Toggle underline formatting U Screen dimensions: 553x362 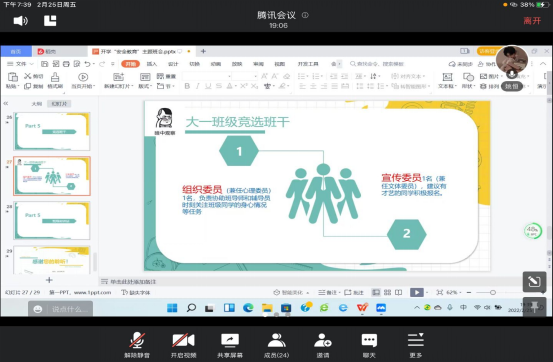[208, 86]
